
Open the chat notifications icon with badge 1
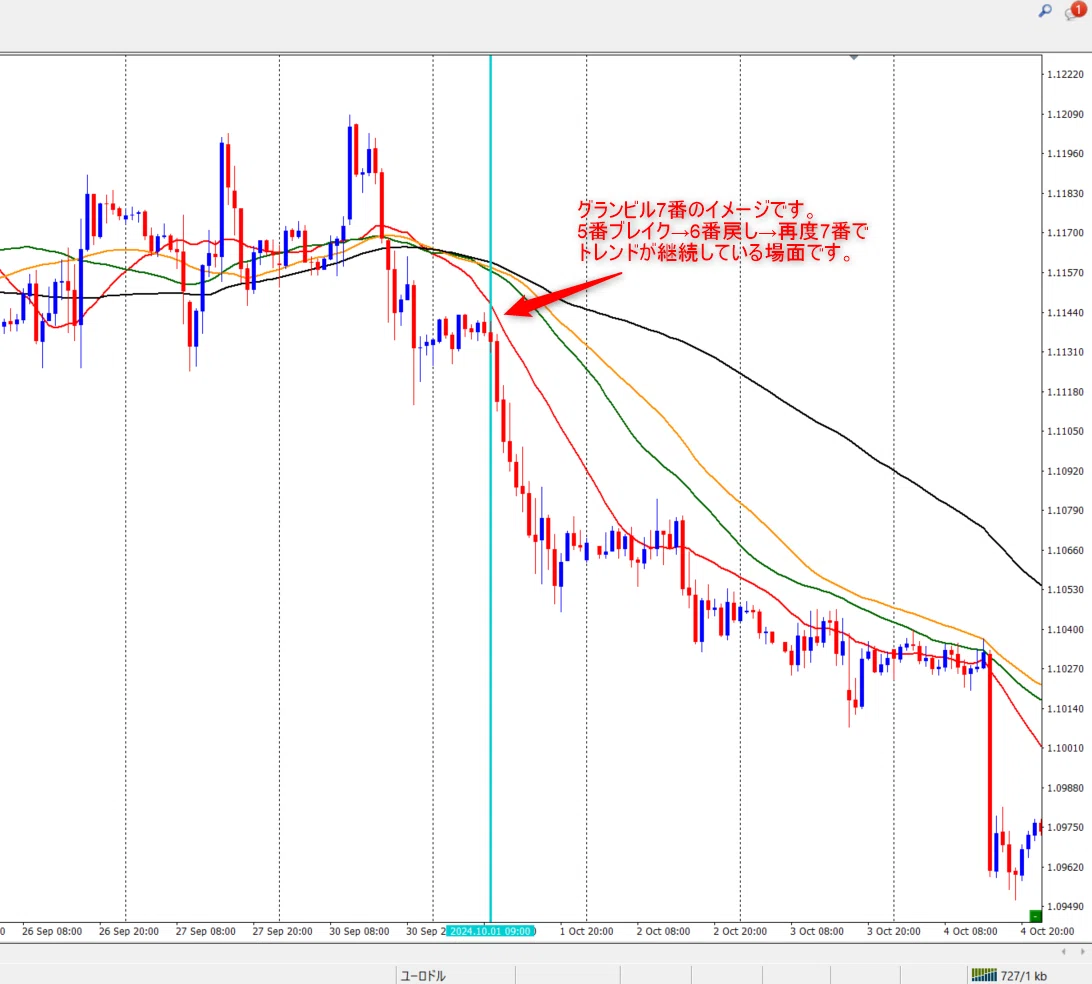point(1075,11)
